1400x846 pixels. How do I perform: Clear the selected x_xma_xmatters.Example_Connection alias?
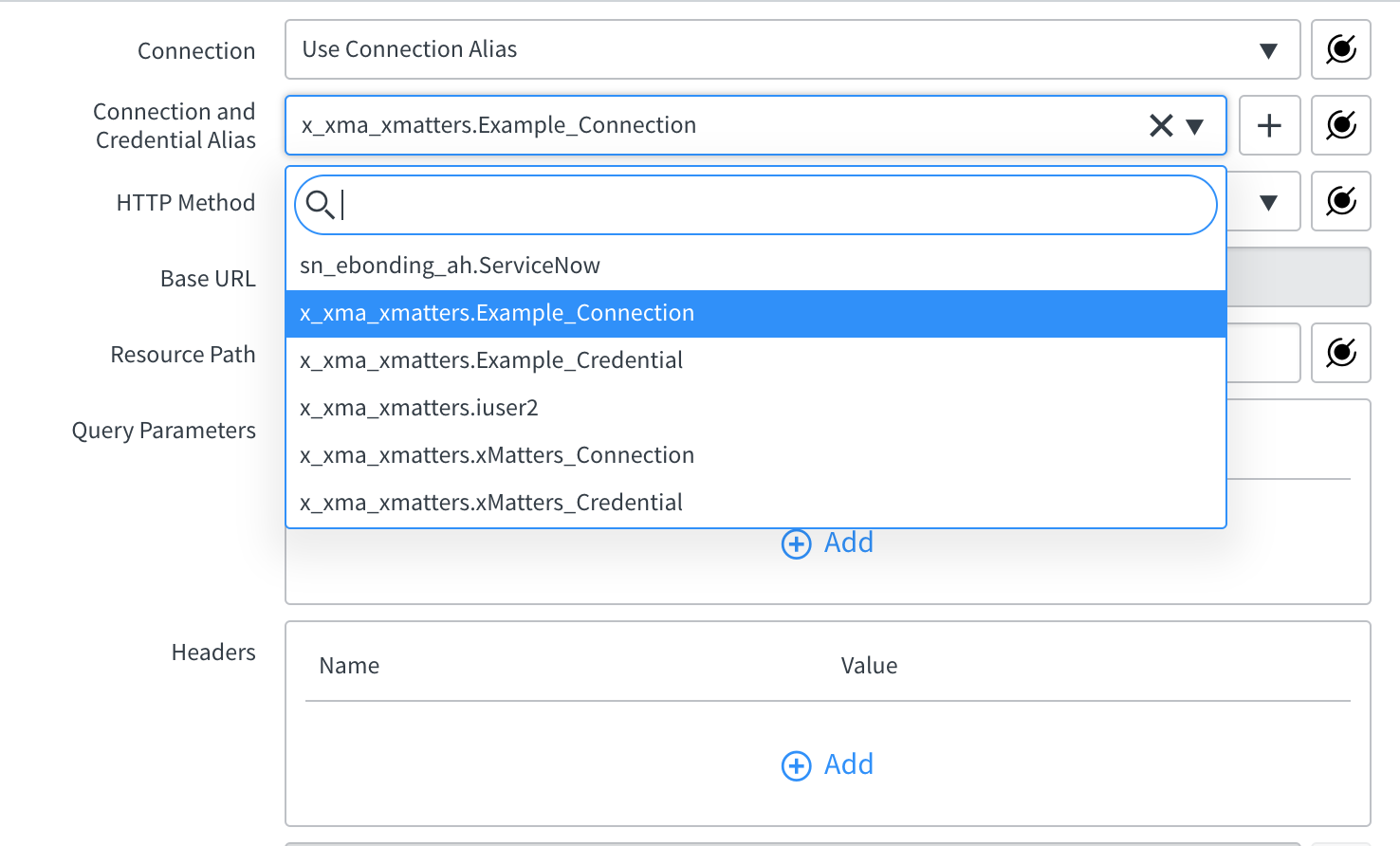click(x=1161, y=125)
